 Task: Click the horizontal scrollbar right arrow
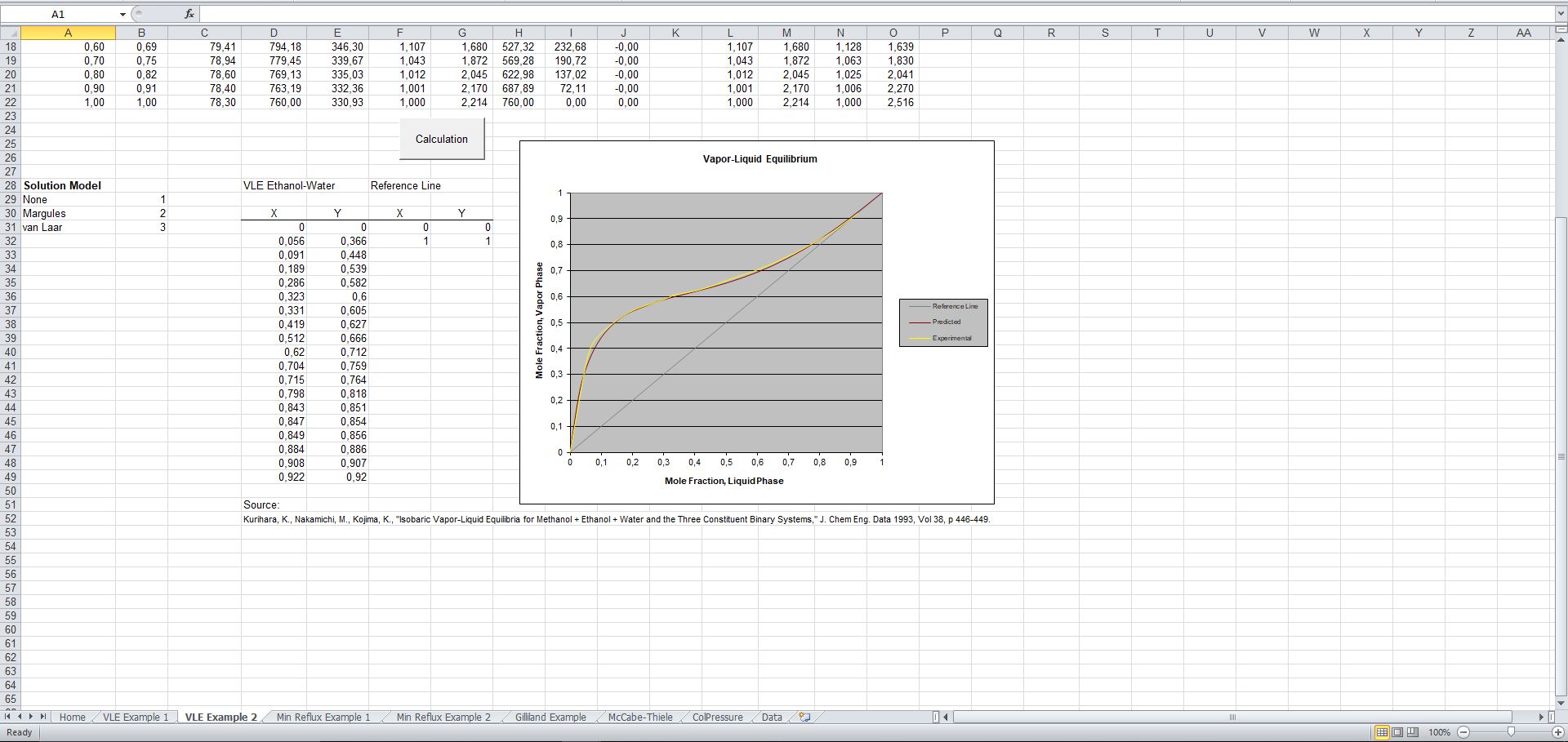click(x=1541, y=717)
